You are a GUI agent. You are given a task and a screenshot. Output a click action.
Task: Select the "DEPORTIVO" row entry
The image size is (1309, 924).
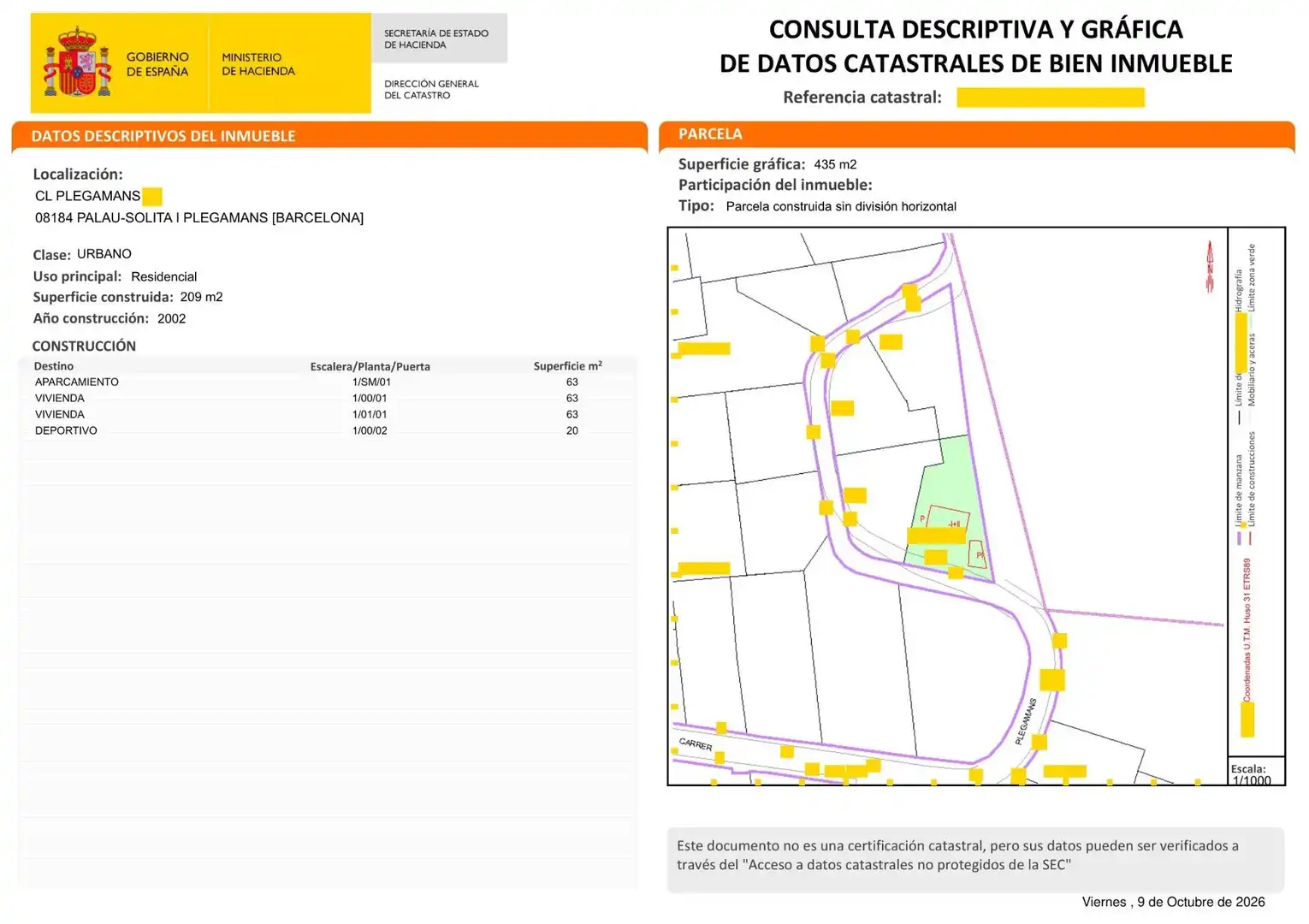pos(66,431)
